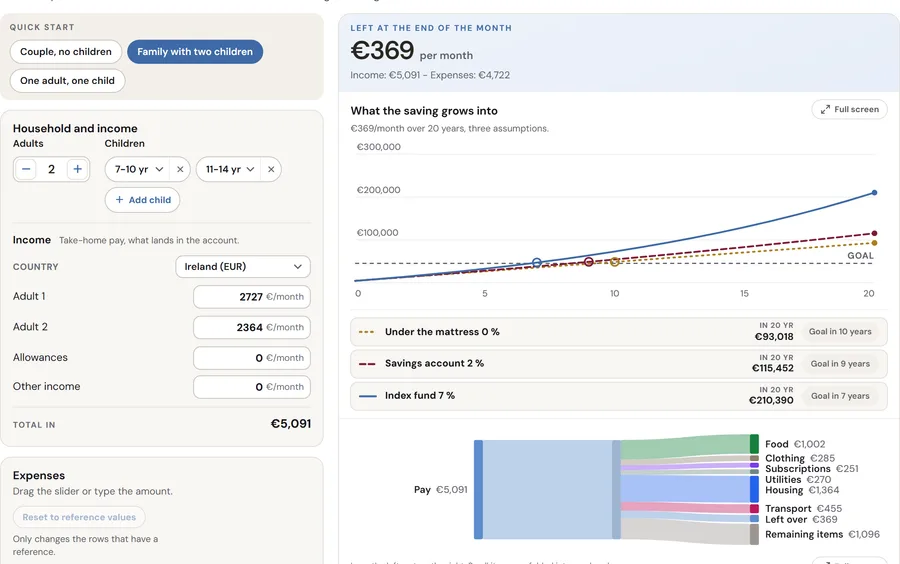Screen dimensions: 900x564
Task: Add another child to household
Action: point(142,200)
